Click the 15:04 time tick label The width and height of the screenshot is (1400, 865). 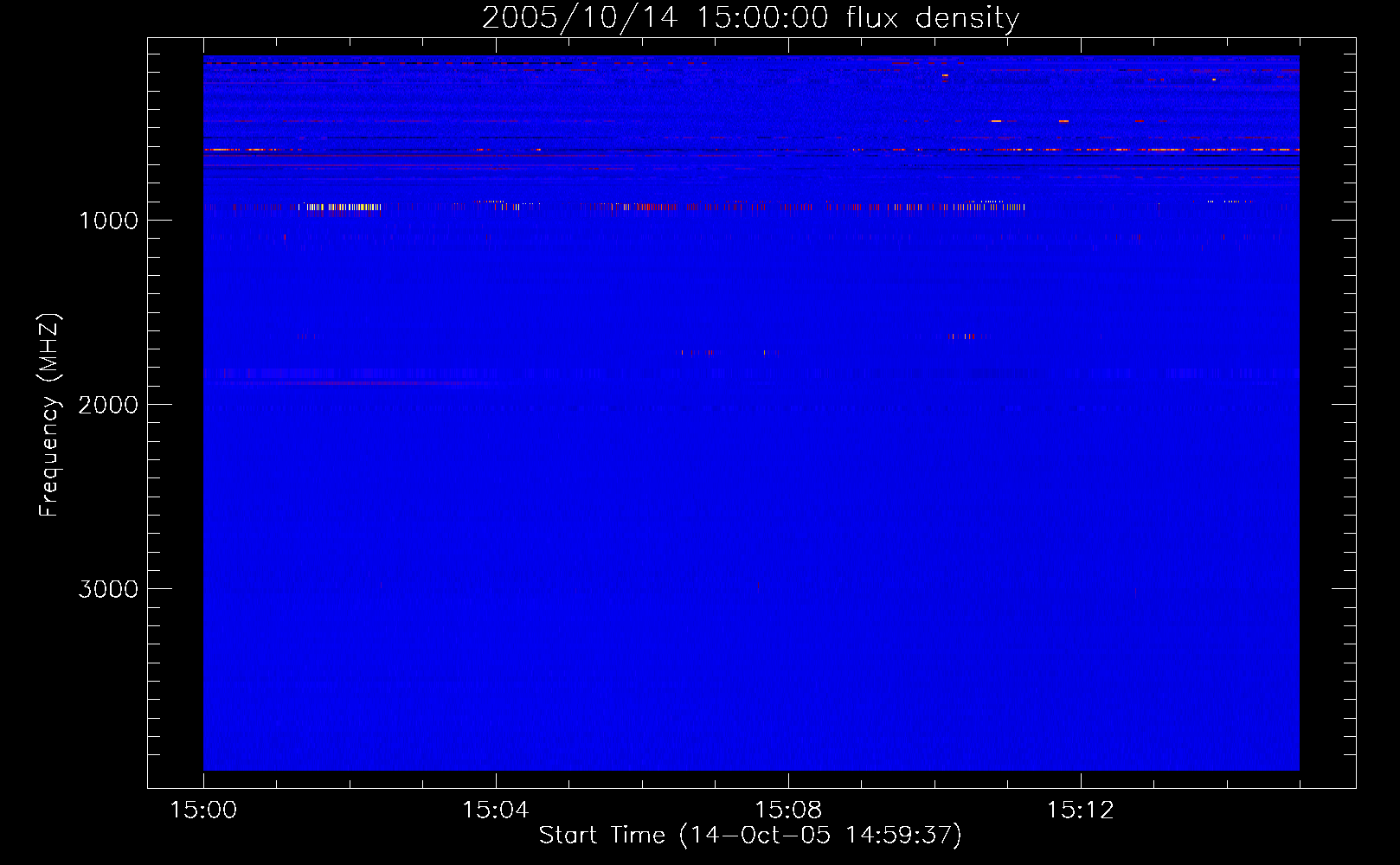coord(496,810)
